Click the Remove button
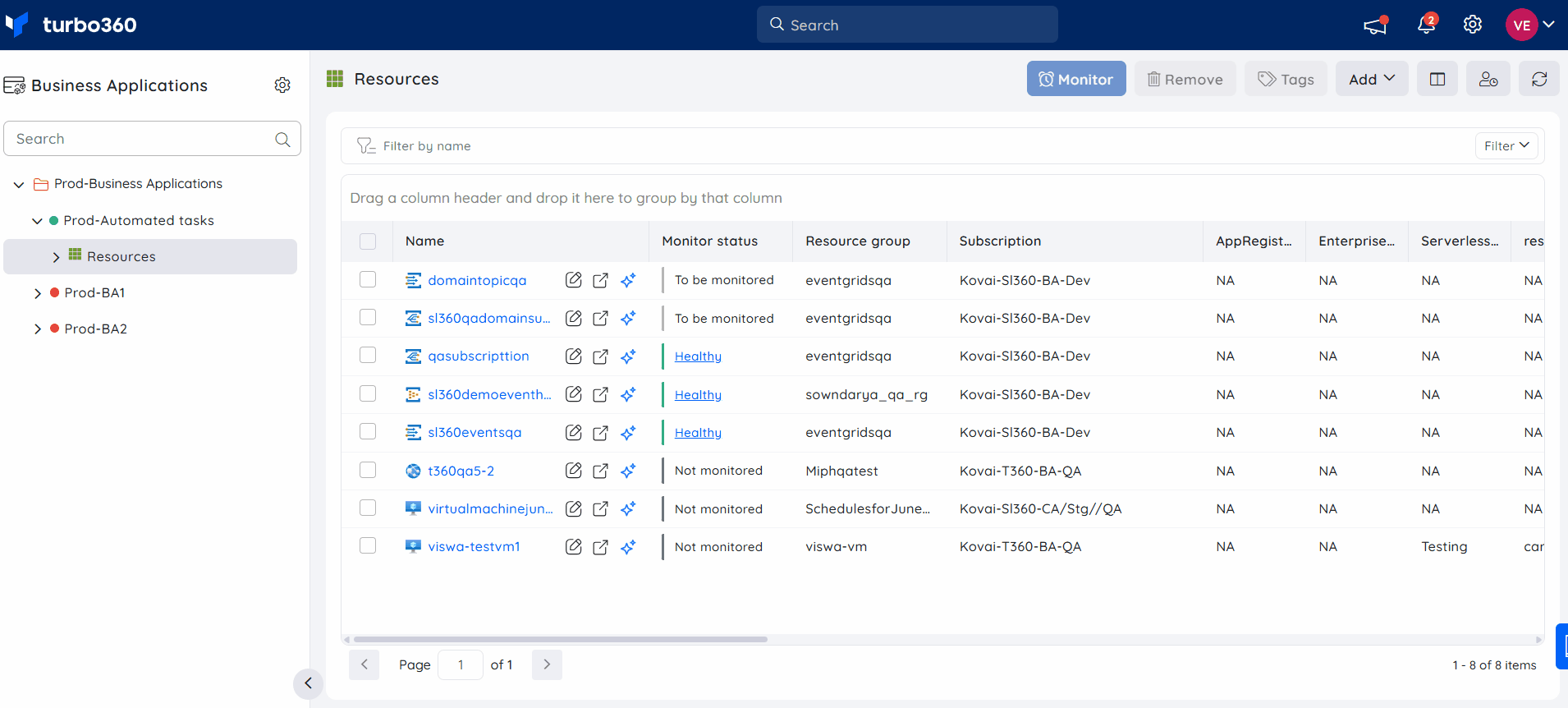The height and width of the screenshot is (708, 1568). [1185, 79]
